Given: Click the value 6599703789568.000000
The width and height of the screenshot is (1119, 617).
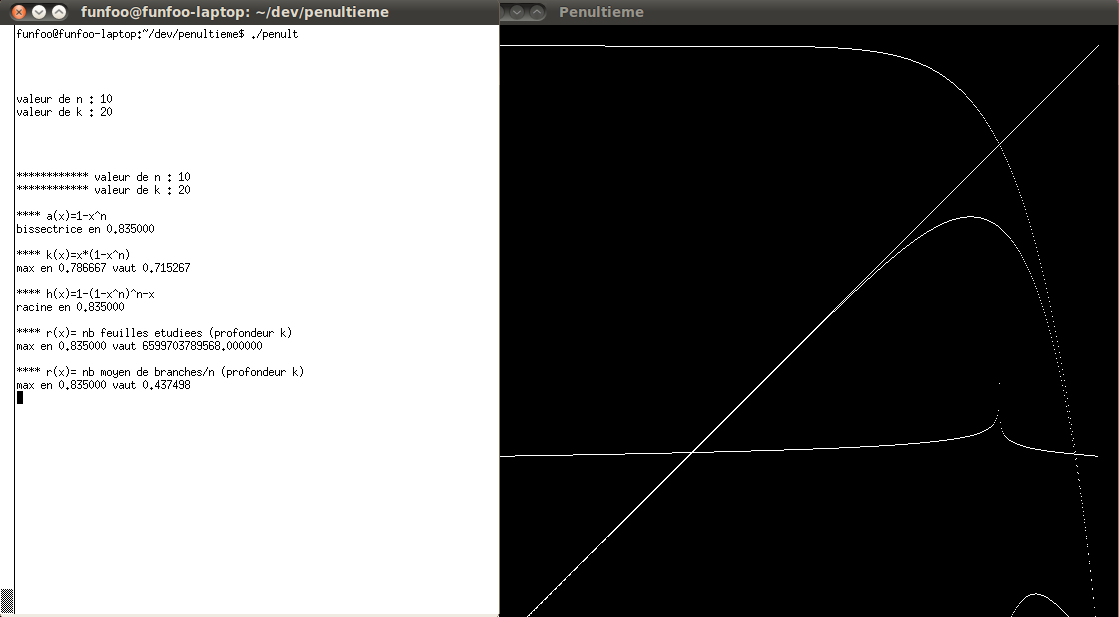Looking at the screenshot, I should pyautogui.click(x=202, y=346).
